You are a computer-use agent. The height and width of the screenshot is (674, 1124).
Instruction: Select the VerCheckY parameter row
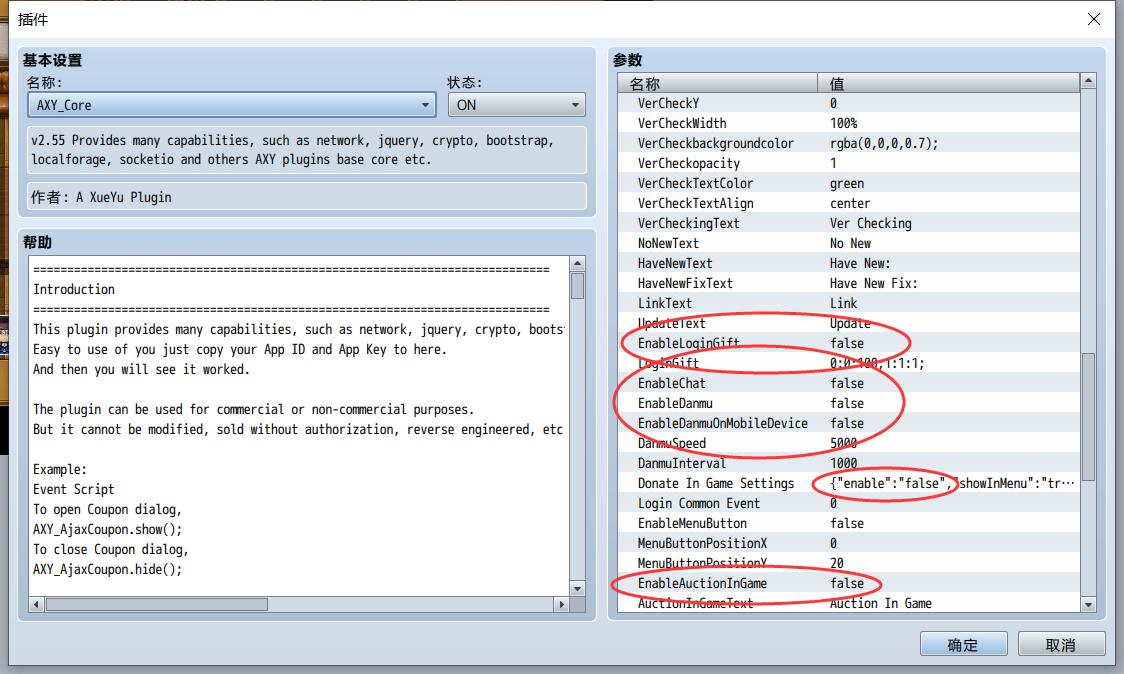click(x=849, y=103)
